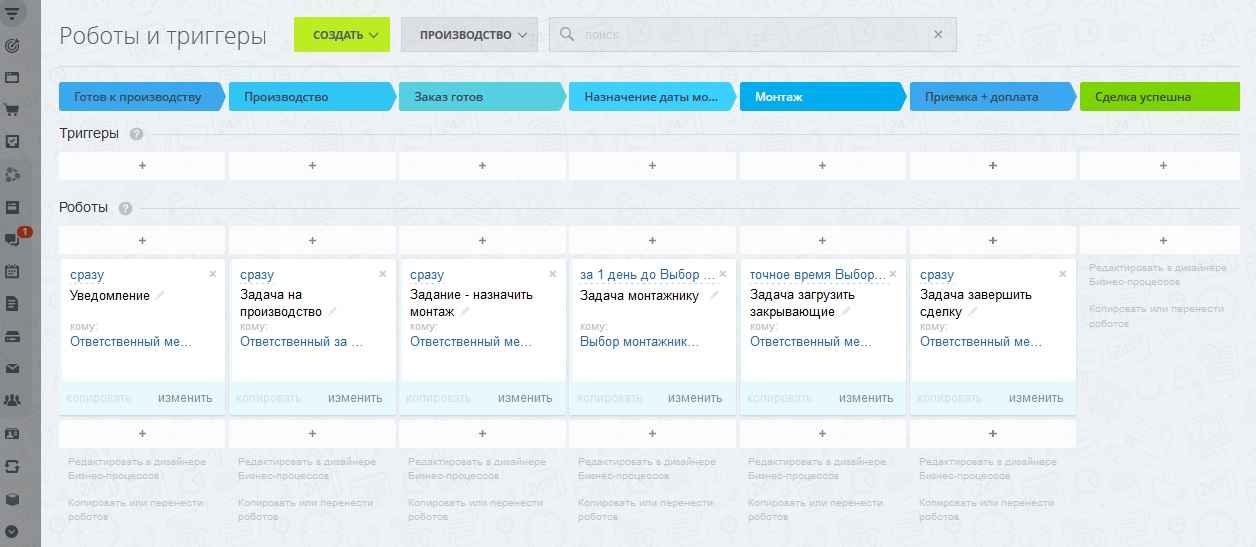Expand the ПРОИЗВОДСТВО funnel dropdown
The image size is (1256, 547).
click(x=469, y=34)
